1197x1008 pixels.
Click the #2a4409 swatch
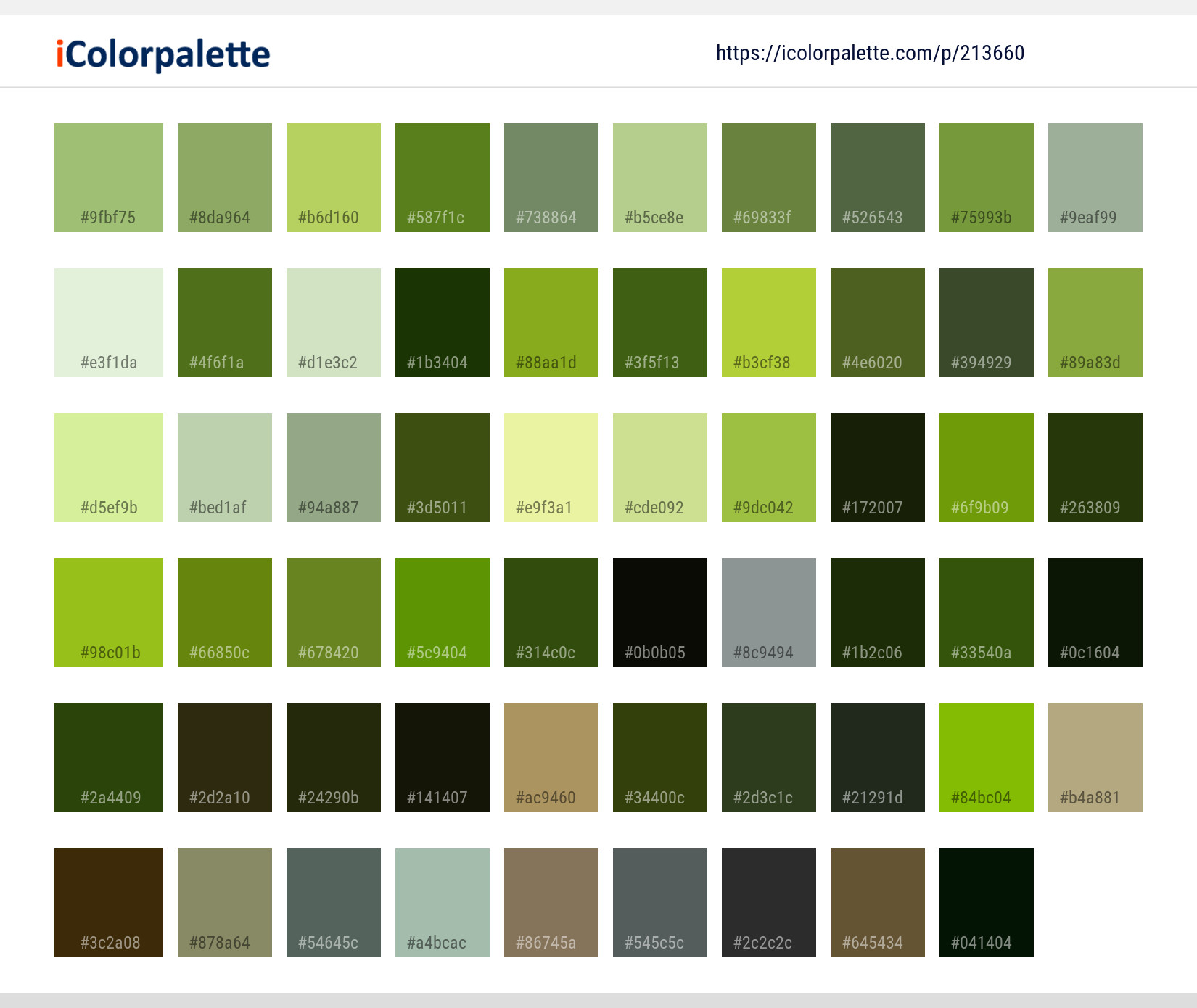(109, 758)
